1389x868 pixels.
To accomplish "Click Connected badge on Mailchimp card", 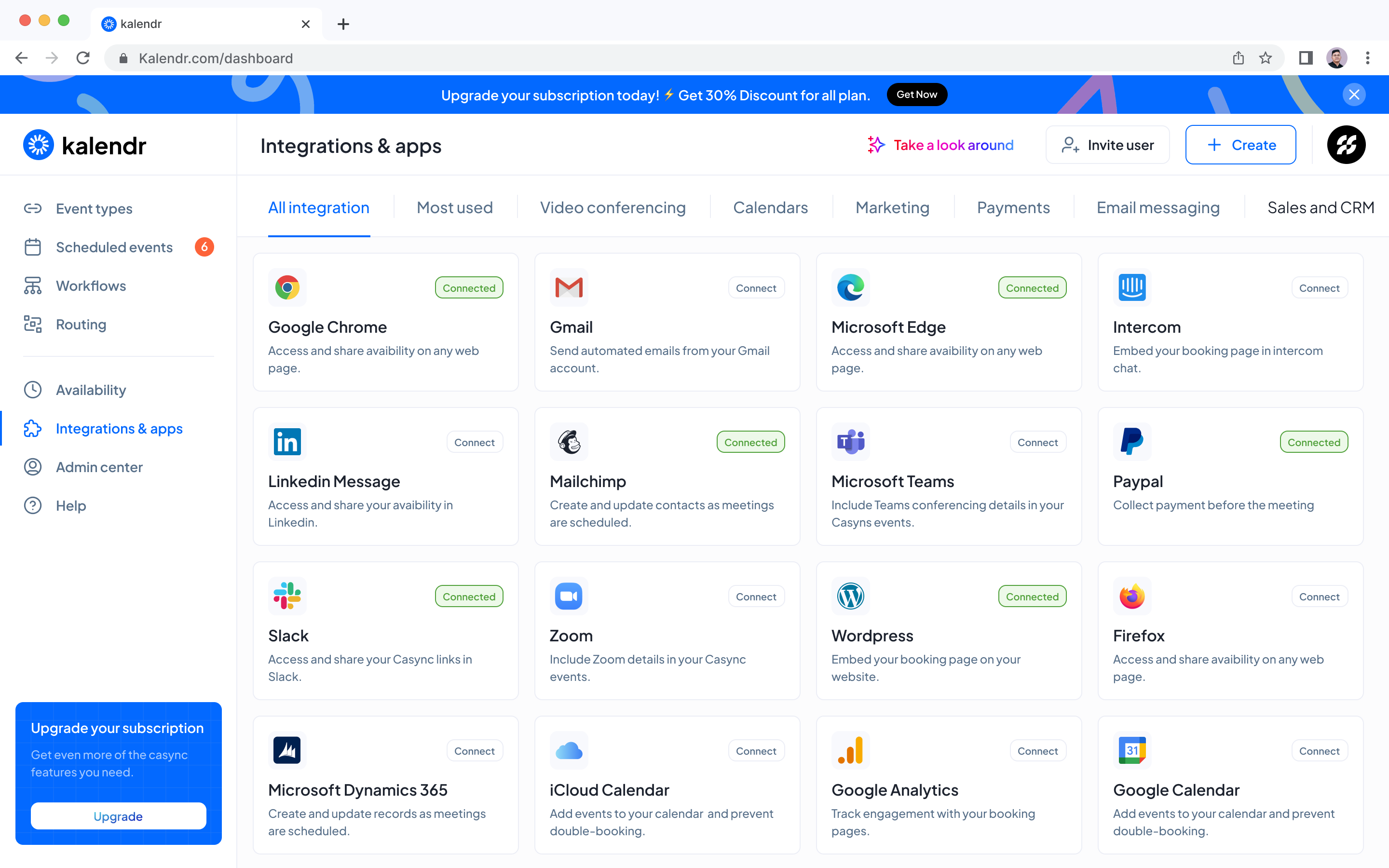I will (x=750, y=442).
